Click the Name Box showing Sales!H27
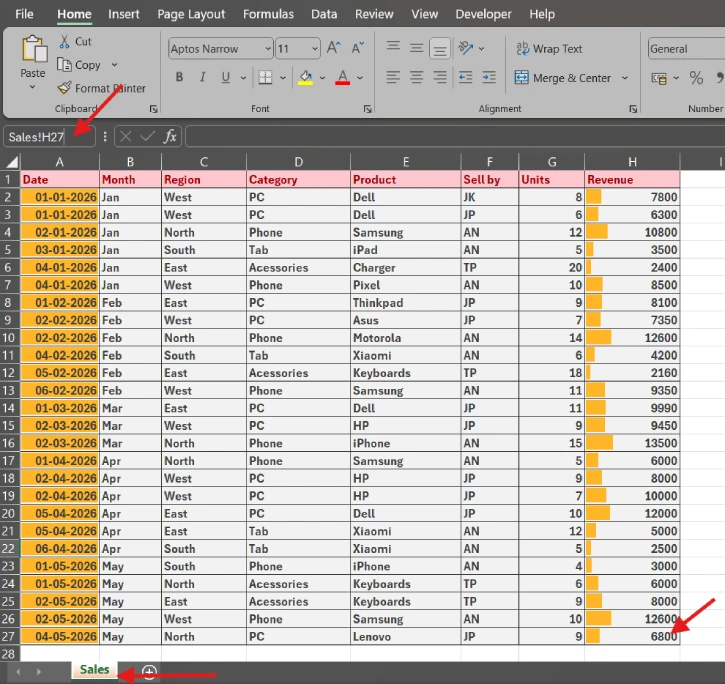The image size is (725, 684). tap(49, 137)
